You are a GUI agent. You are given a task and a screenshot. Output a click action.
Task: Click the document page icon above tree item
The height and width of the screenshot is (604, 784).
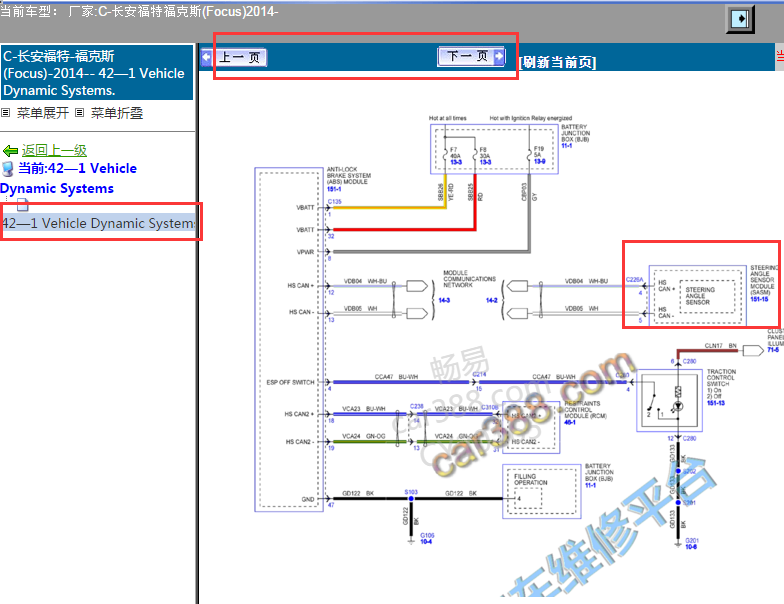22,204
